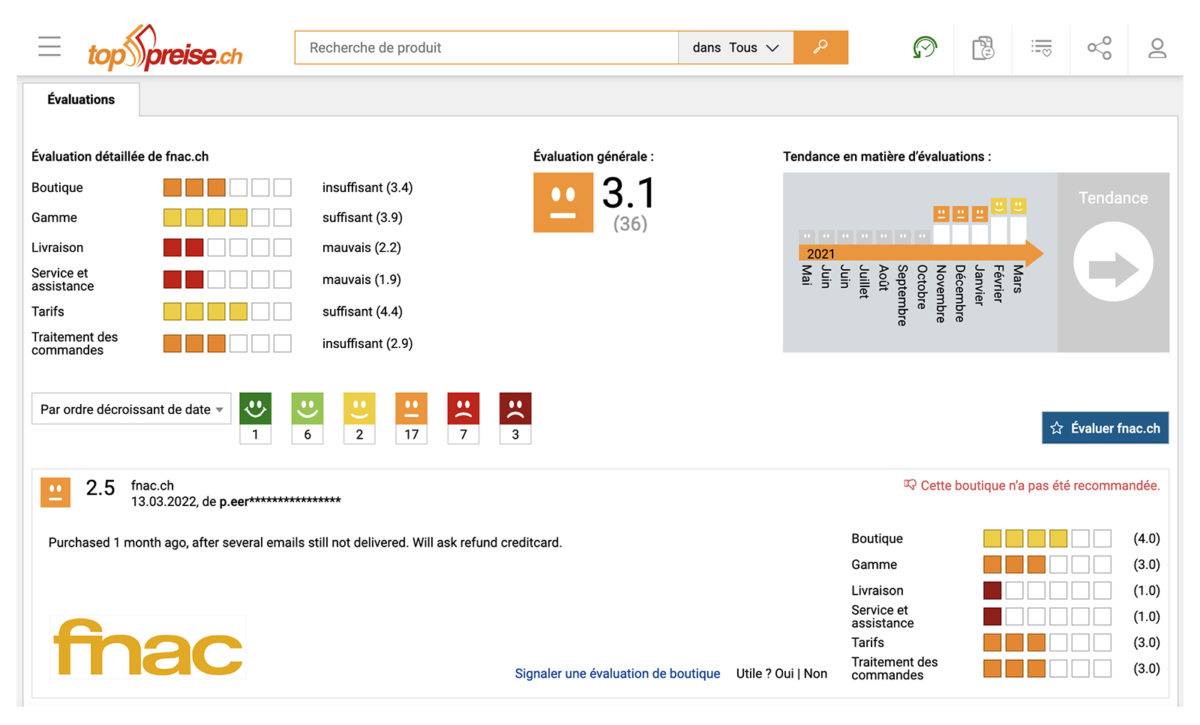Click in the 'Recherche de produit' field

(x=486, y=47)
